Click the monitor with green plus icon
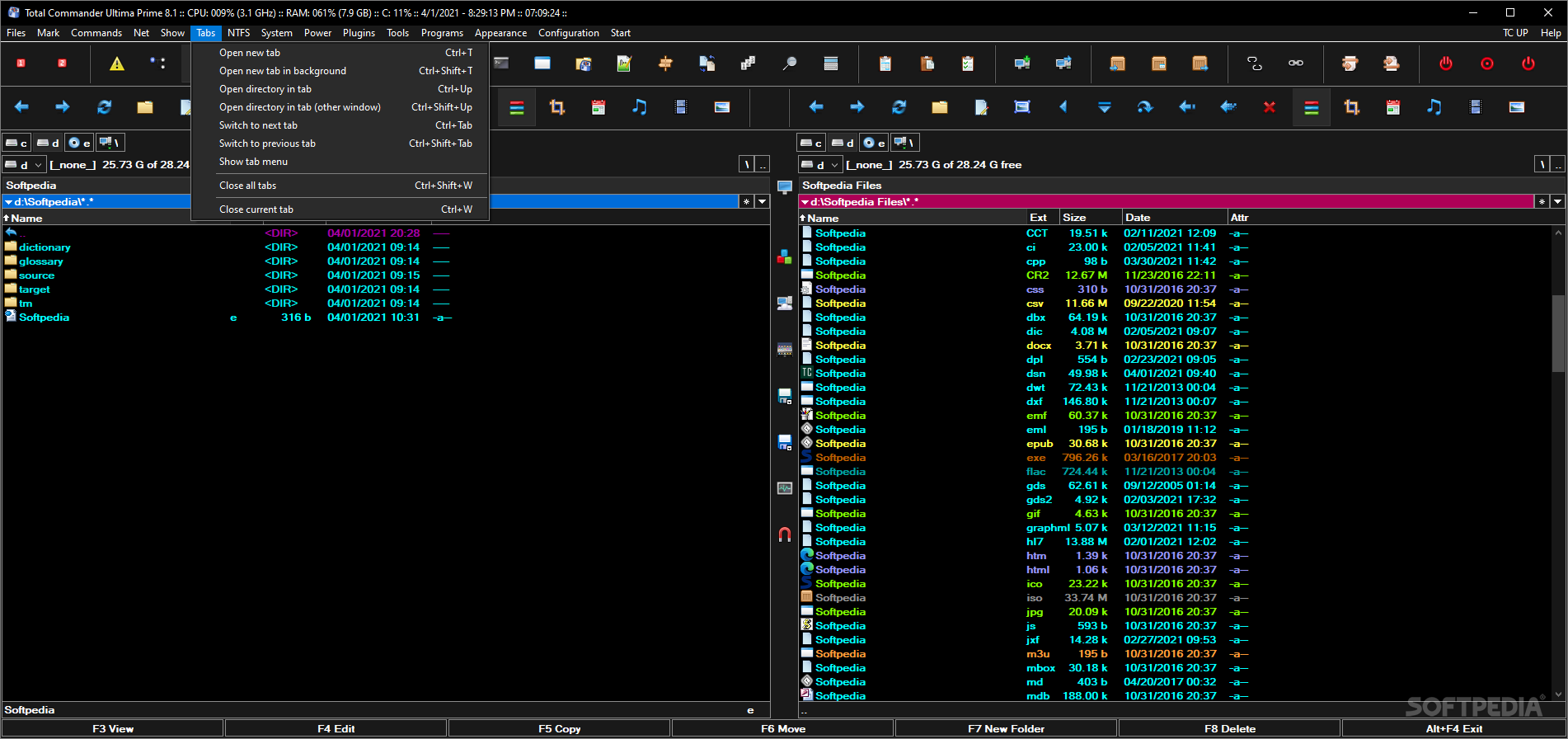1568x739 pixels. click(1022, 64)
